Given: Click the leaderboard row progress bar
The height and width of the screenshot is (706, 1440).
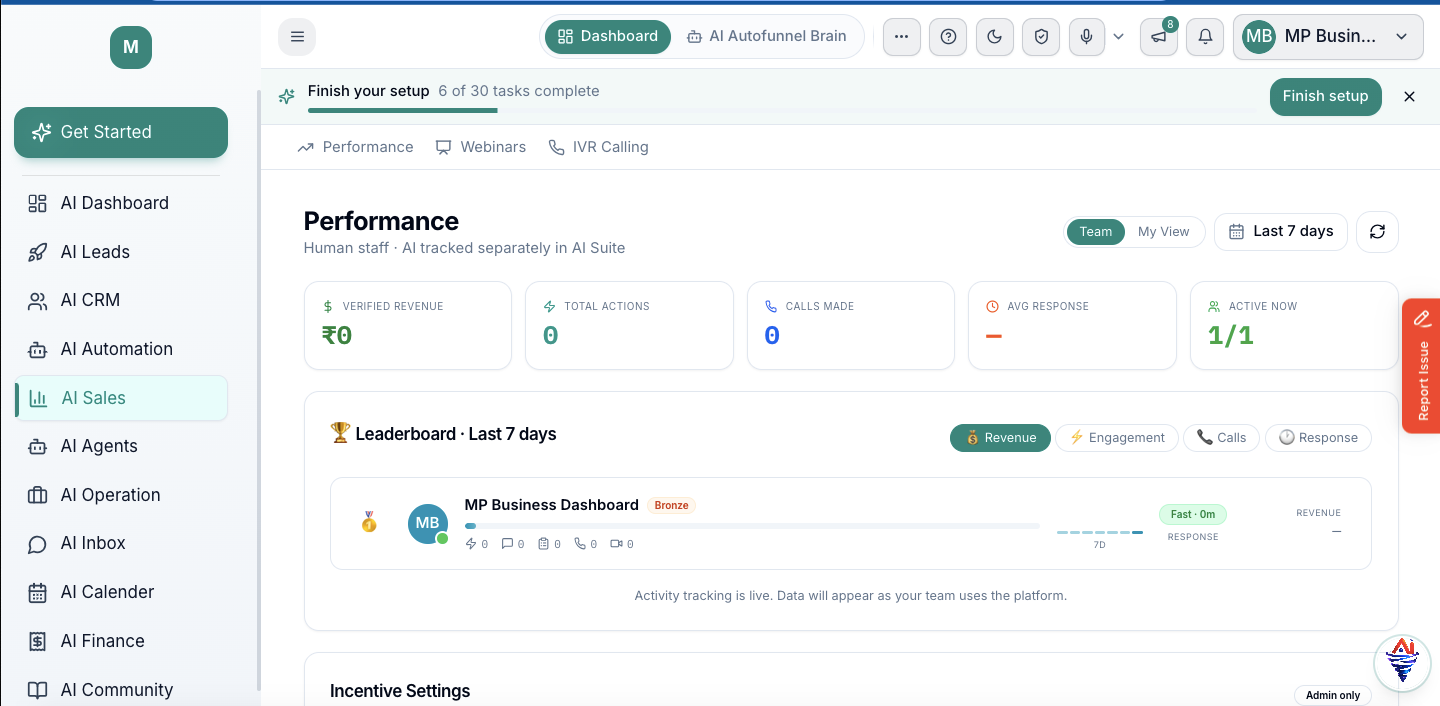Looking at the screenshot, I should 752,526.
